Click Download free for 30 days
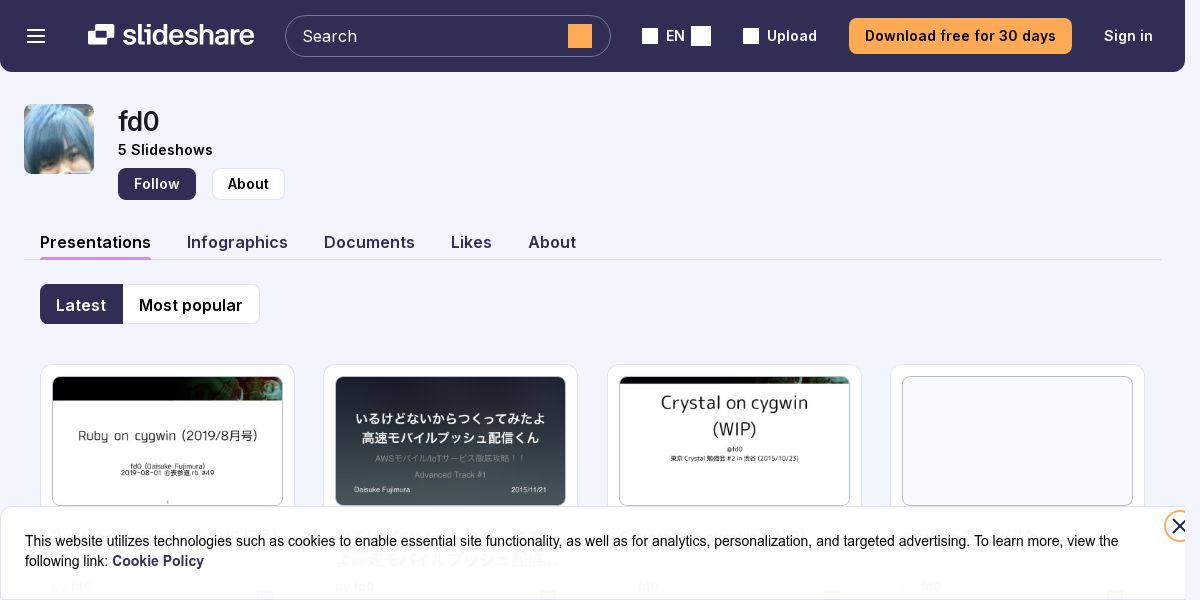This screenshot has height=600, width=1200. coord(960,36)
